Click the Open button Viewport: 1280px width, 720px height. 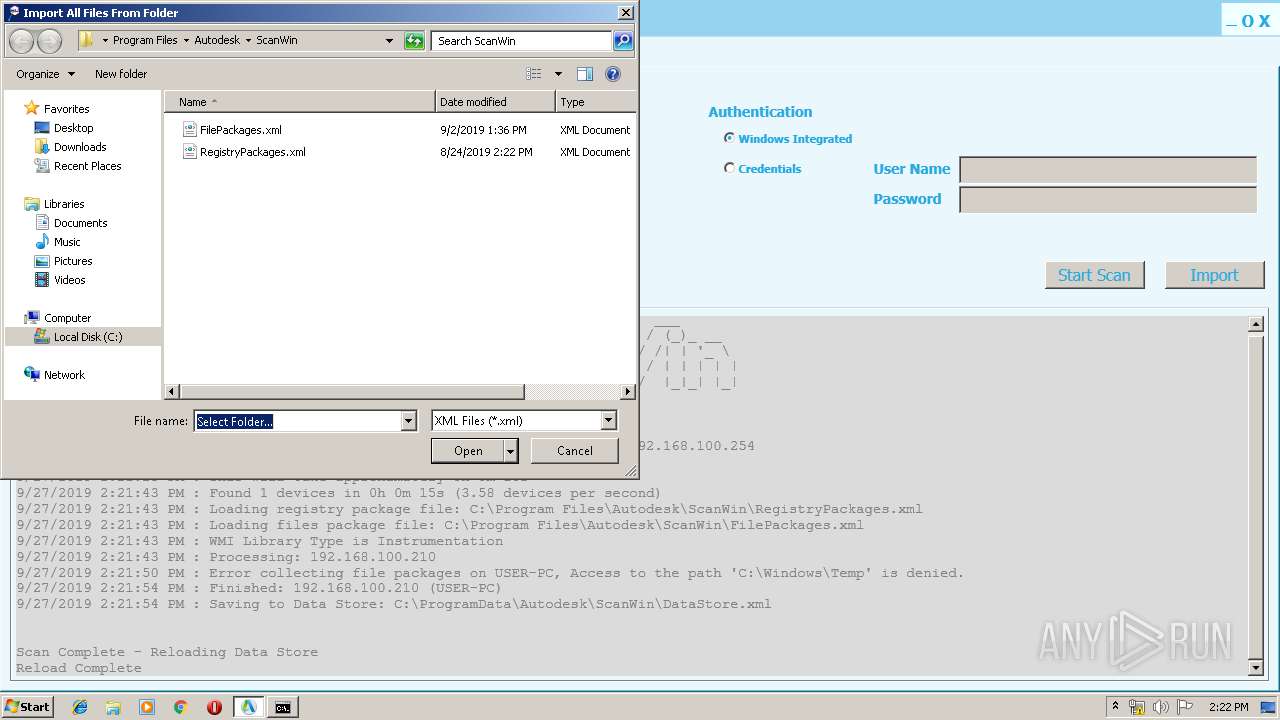click(468, 452)
